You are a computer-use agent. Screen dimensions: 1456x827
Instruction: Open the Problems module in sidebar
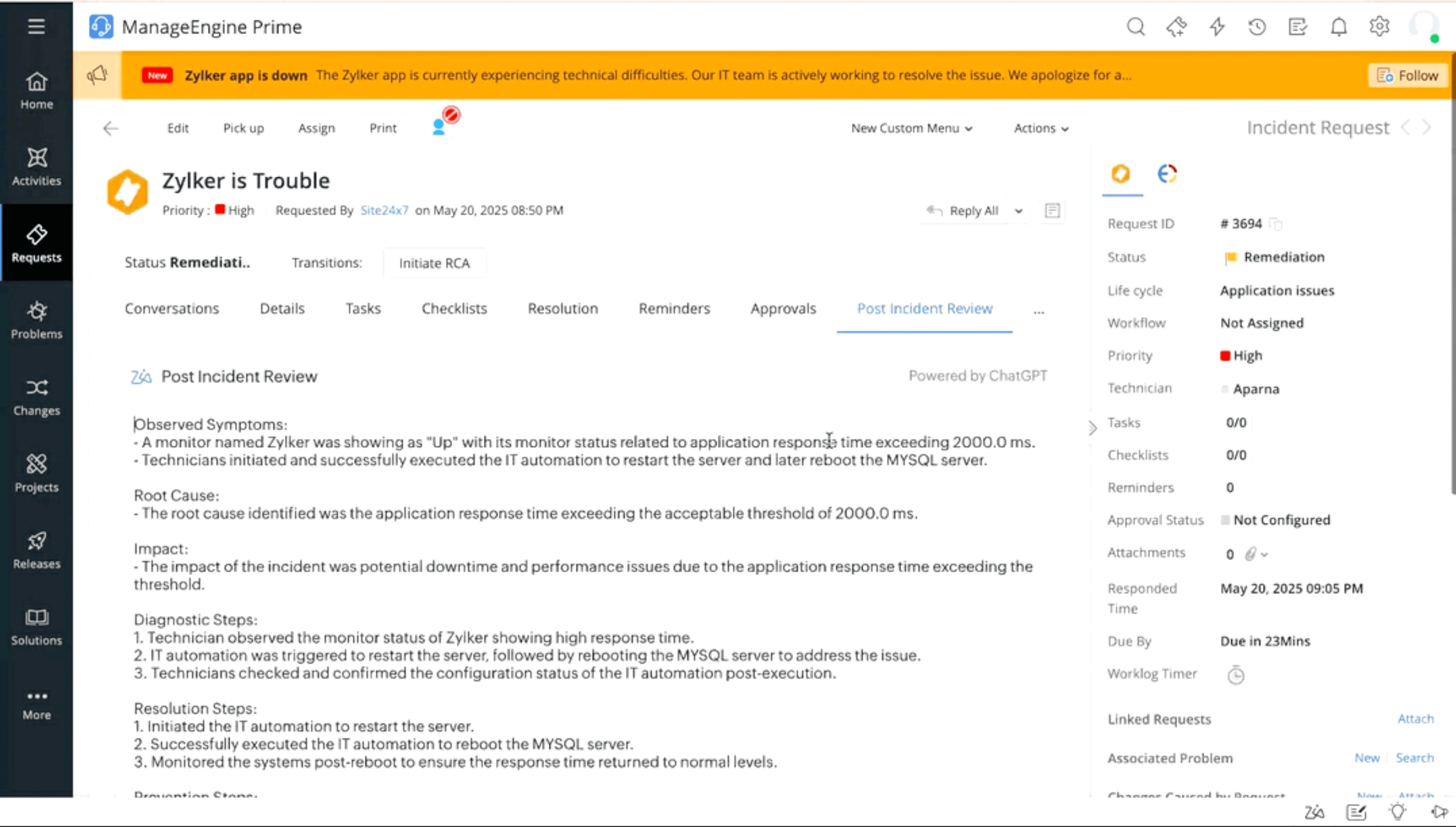(36, 320)
